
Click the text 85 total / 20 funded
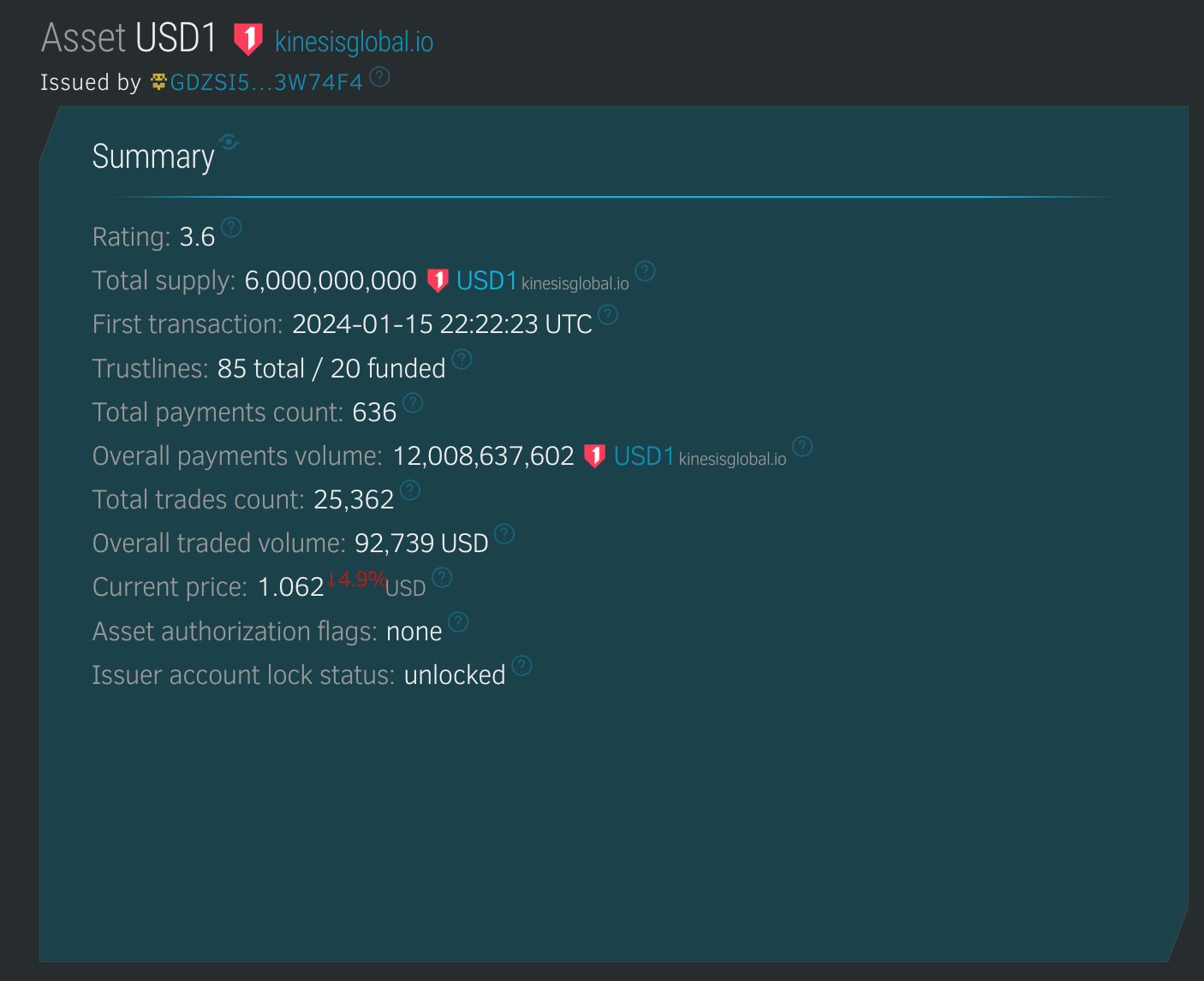tap(331, 368)
